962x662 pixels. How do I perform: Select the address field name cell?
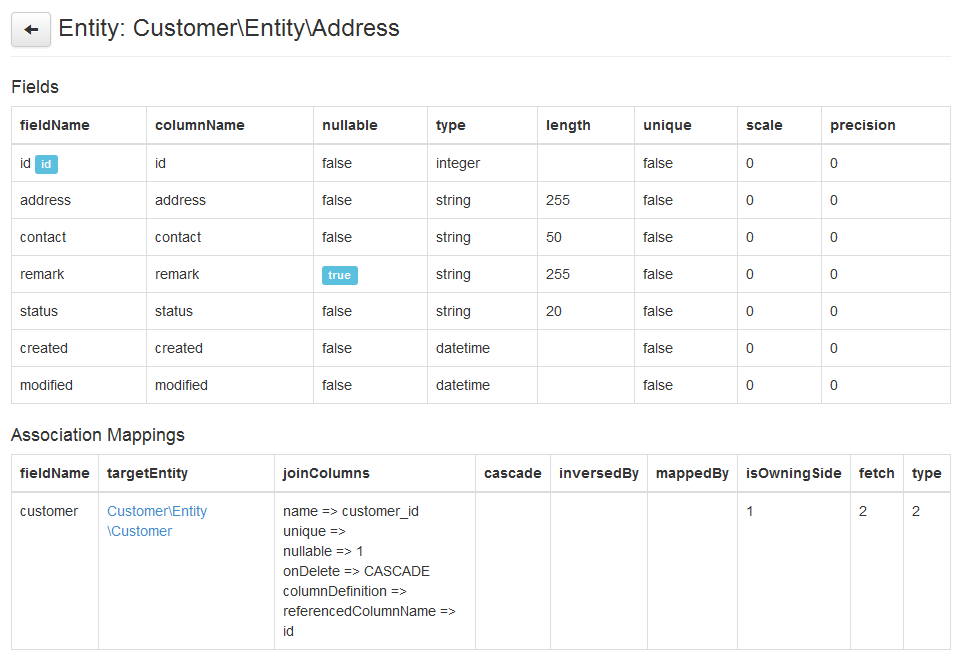46,200
